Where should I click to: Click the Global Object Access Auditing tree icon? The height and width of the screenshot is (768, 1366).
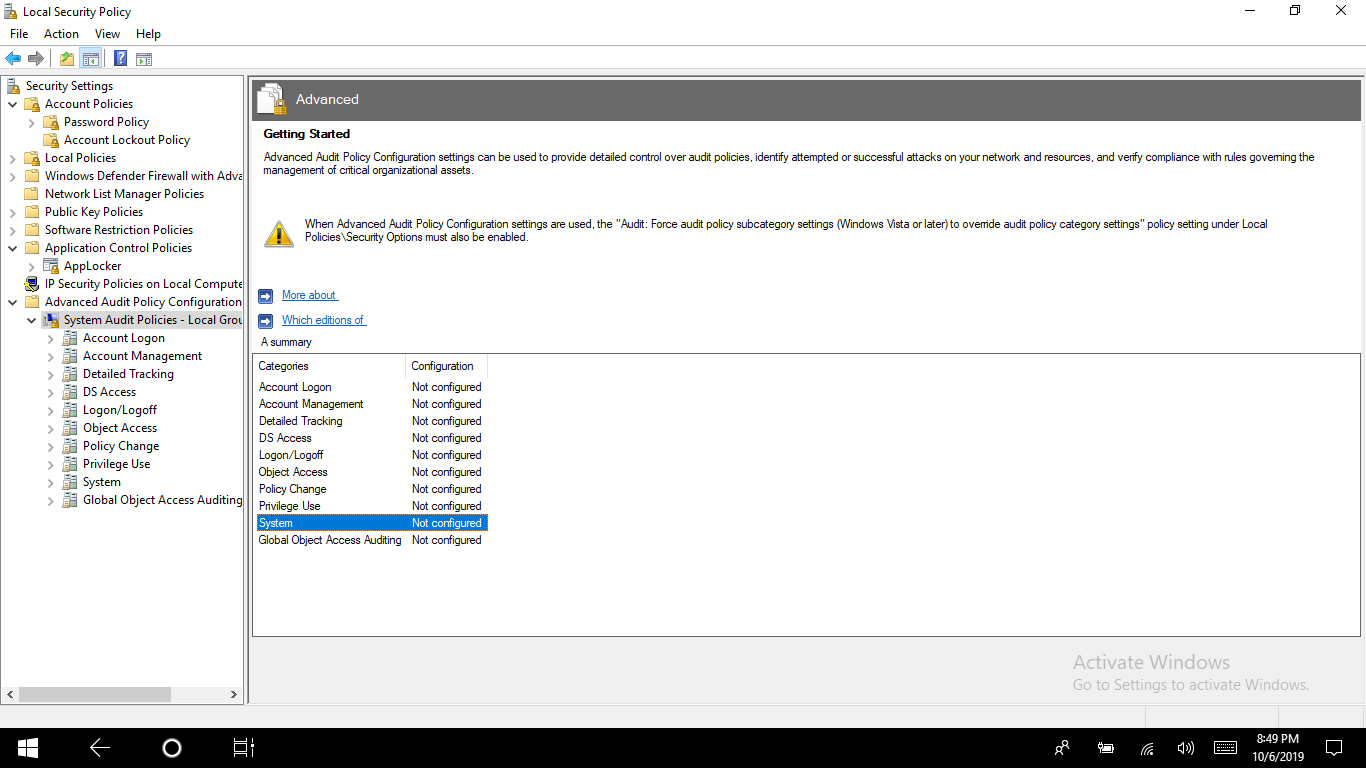pos(70,500)
